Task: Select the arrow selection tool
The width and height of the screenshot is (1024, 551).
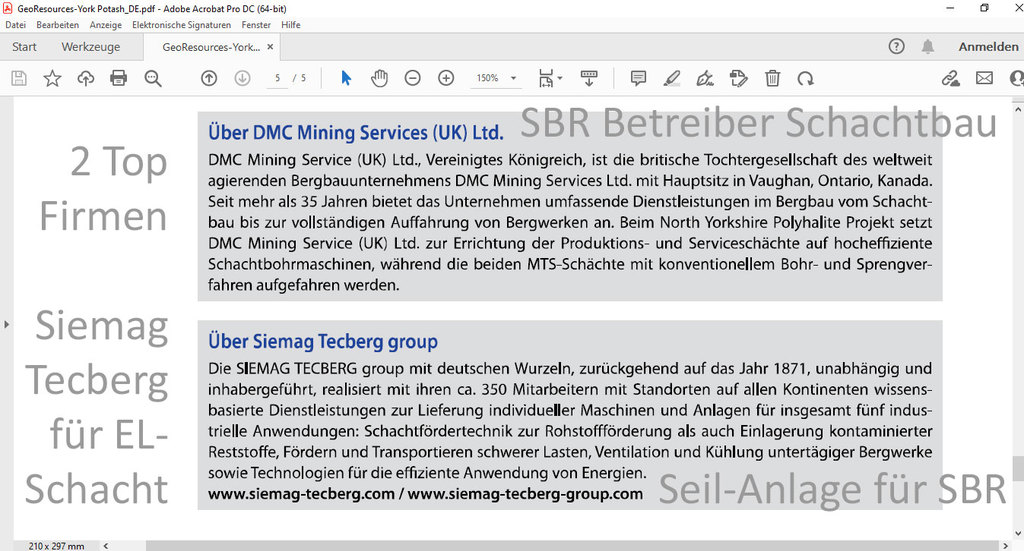Action: pyautogui.click(x=346, y=78)
